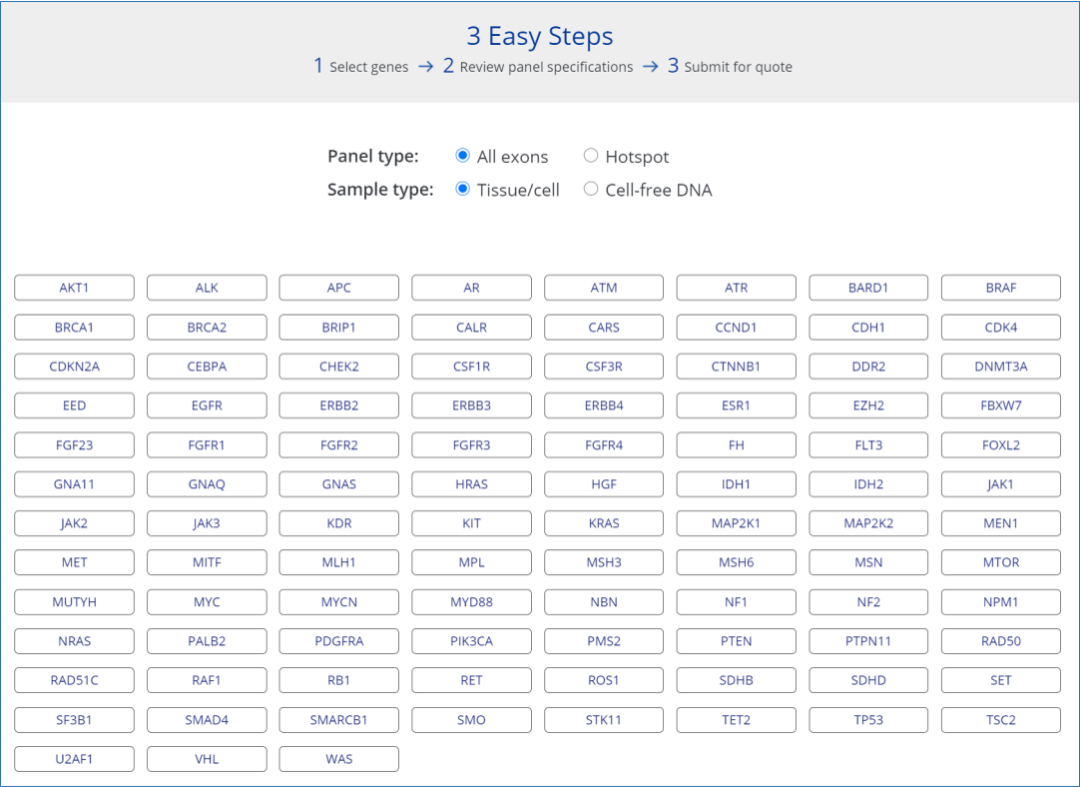Select the EGFR gene button
This screenshot has height=787, width=1080.
tap(207, 406)
